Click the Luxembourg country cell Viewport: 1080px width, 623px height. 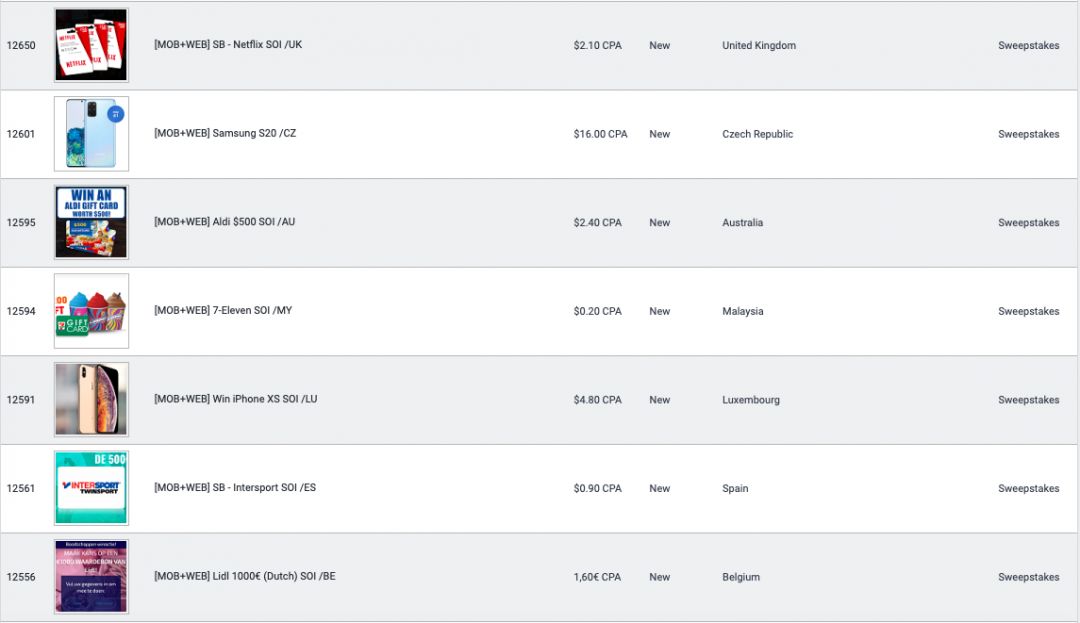pos(750,400)
